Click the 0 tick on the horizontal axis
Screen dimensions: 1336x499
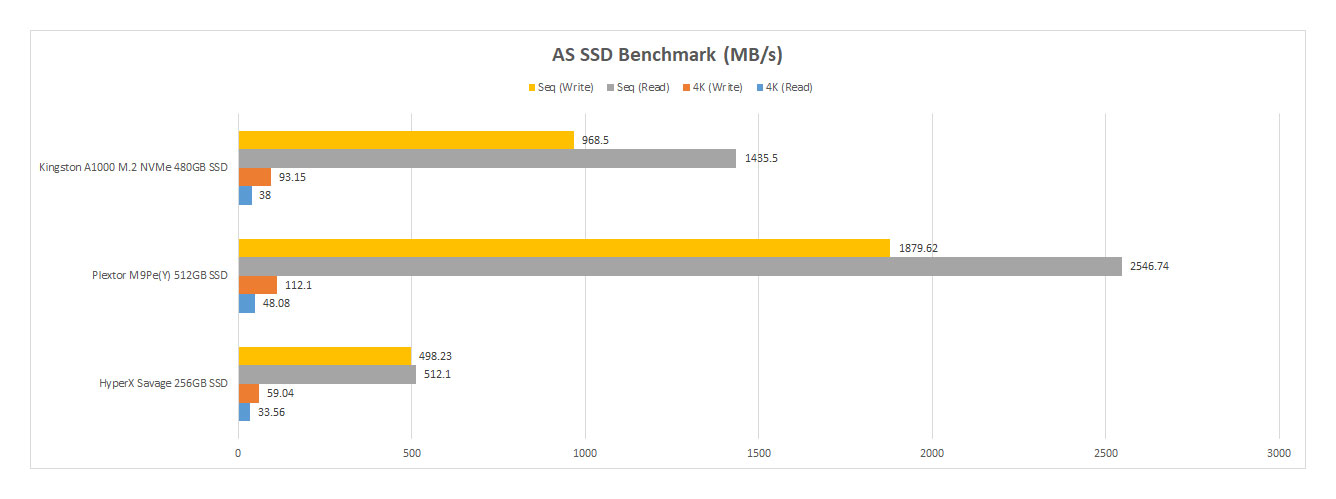tap(238, 453)
